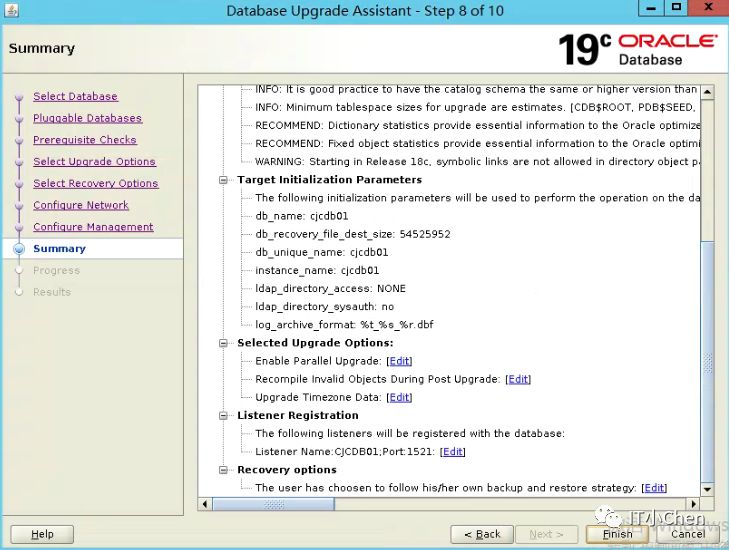The image size is (729, 550).
Task: Edit Recompile Invalid Objects During Post Upgrade
Action: (x=518, y=379)
